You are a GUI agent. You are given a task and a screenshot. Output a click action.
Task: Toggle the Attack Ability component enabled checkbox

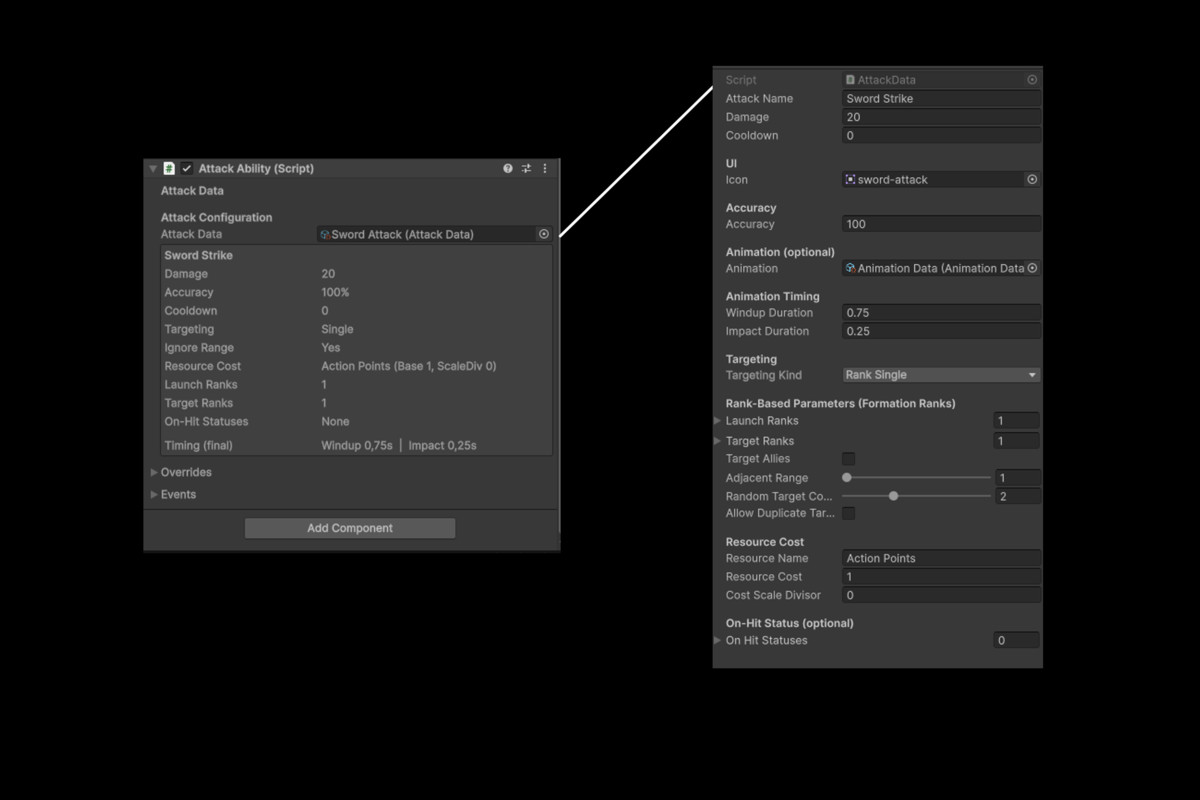tap(186, 168)
